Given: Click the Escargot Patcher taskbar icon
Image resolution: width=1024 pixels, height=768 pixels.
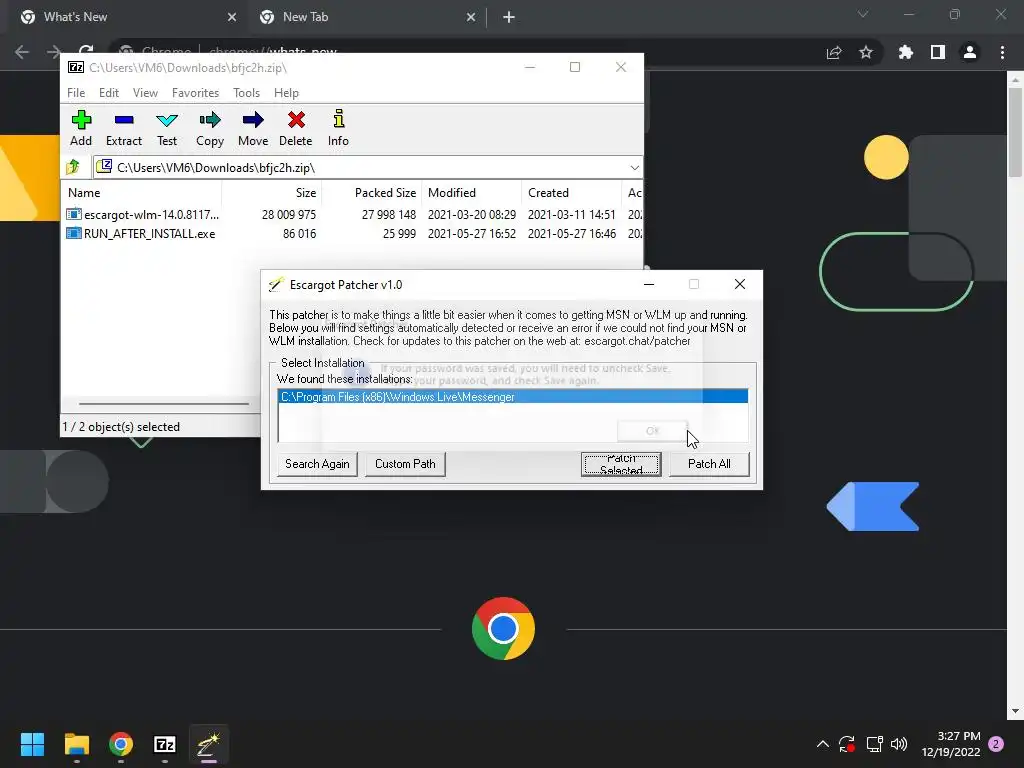Looking at the screenshot, I should click(x=208, y=744).
